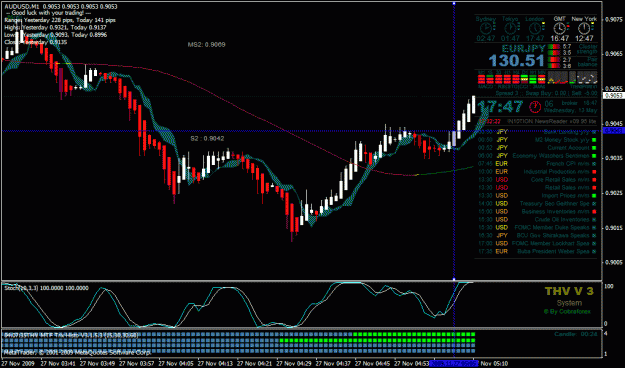Image resolution: width=625 pixels, height=368 pixels.
Task: Click the large 17:47 clock readout
Action: click(500, 107)
